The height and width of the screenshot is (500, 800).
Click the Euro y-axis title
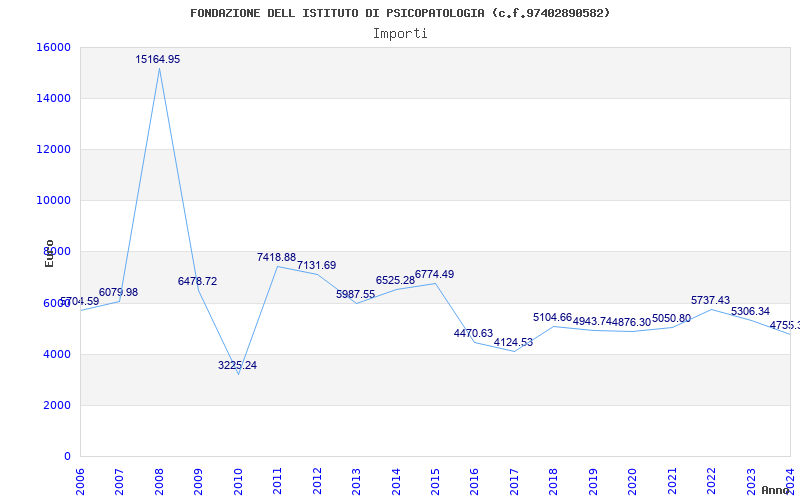coord(49,254)
